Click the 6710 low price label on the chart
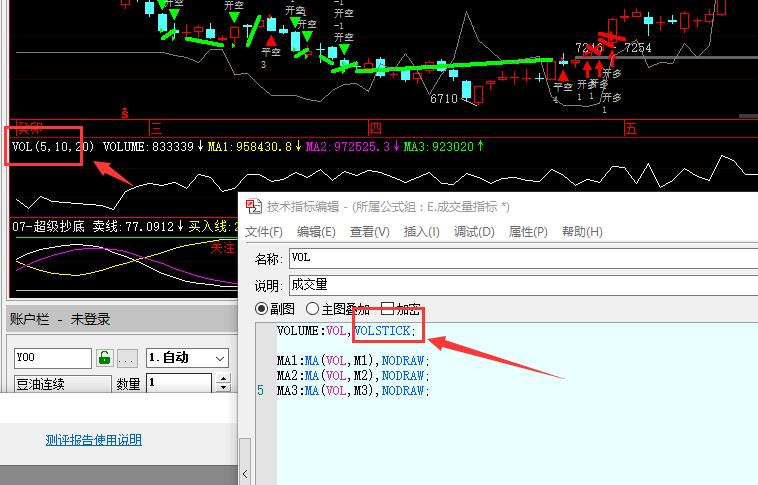758x485 pixels. click(x=444, y=99)
